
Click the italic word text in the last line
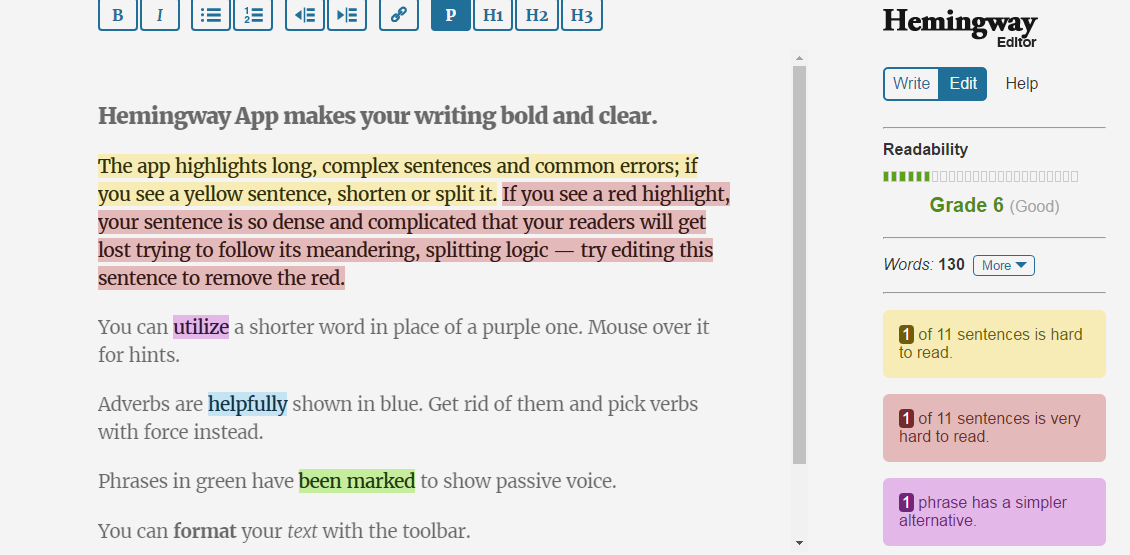[x=302, y=532]
